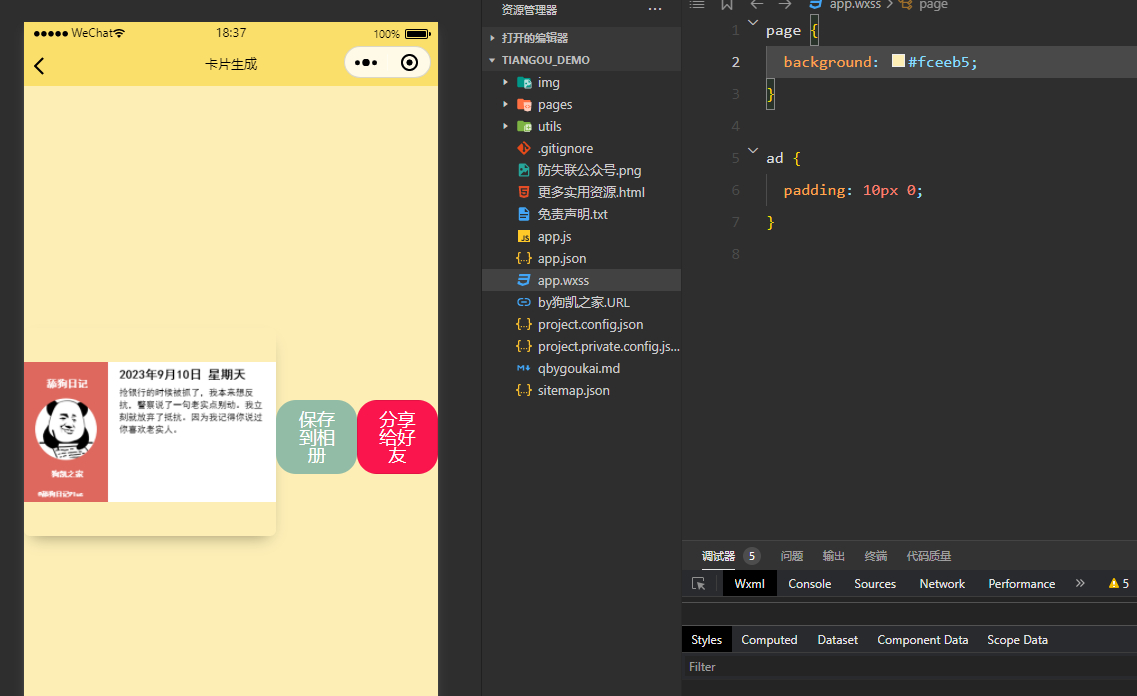
Task: Click the #fceeb5 color swatch in code
Action: (x=898, y=62)
